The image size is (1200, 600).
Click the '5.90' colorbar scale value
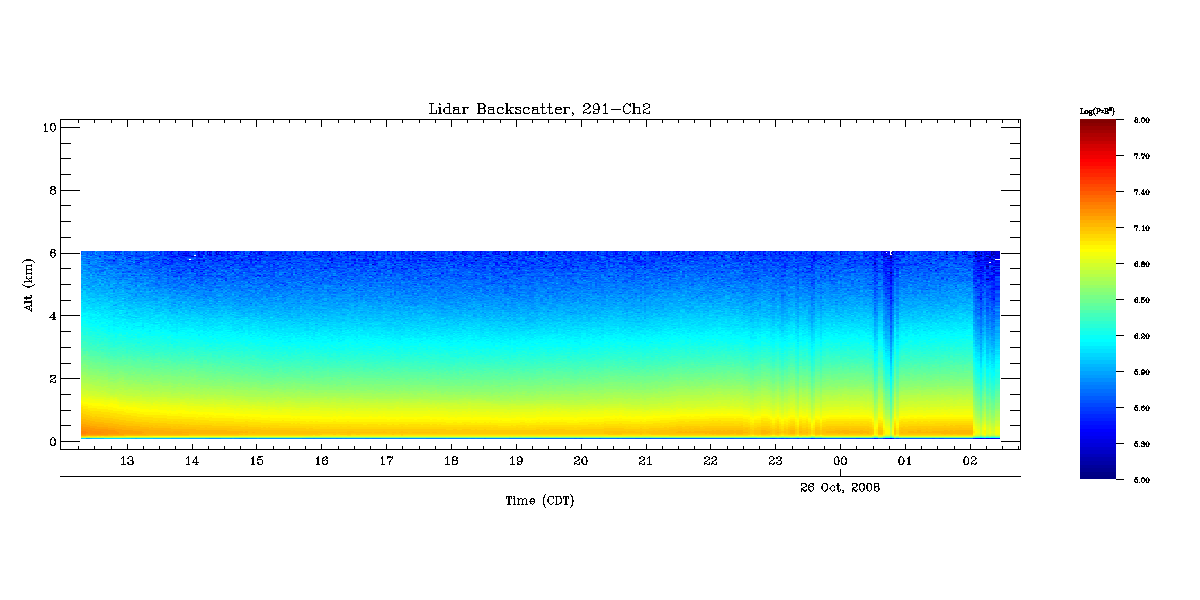click(x=1142, y=372)
